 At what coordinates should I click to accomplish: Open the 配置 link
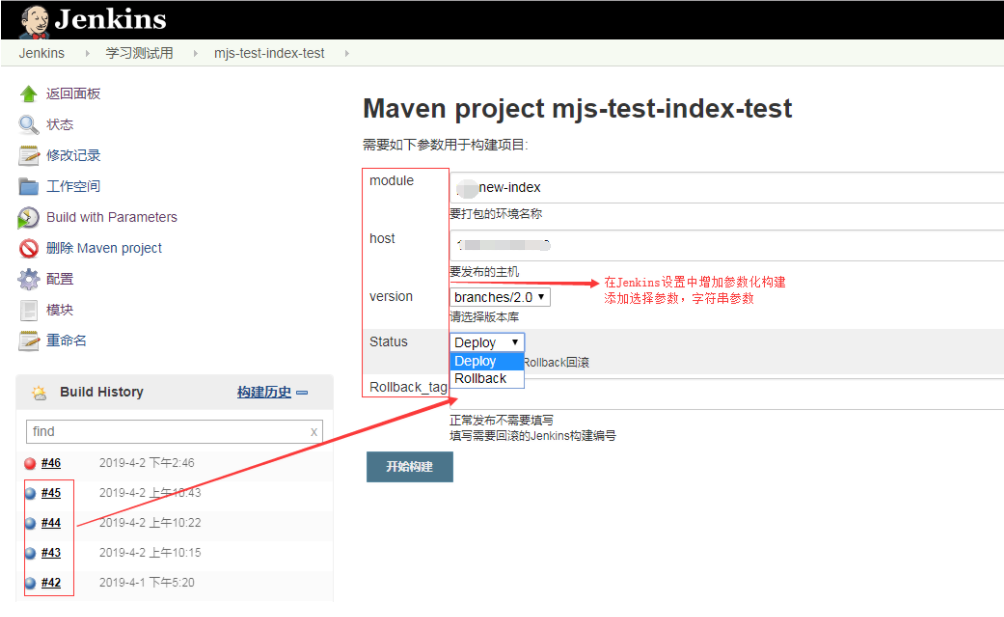click(x=60, y=279)
